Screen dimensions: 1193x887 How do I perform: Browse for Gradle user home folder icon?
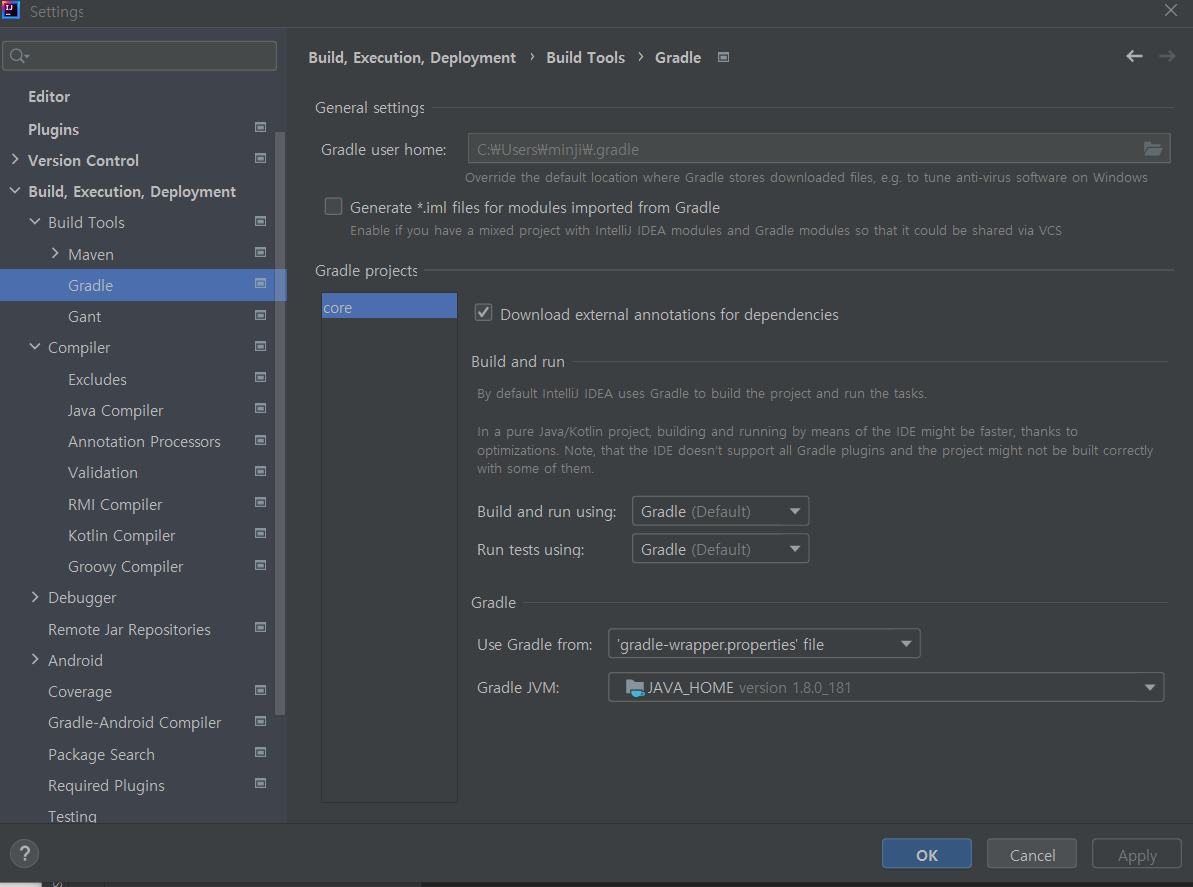pos(1153,149)
